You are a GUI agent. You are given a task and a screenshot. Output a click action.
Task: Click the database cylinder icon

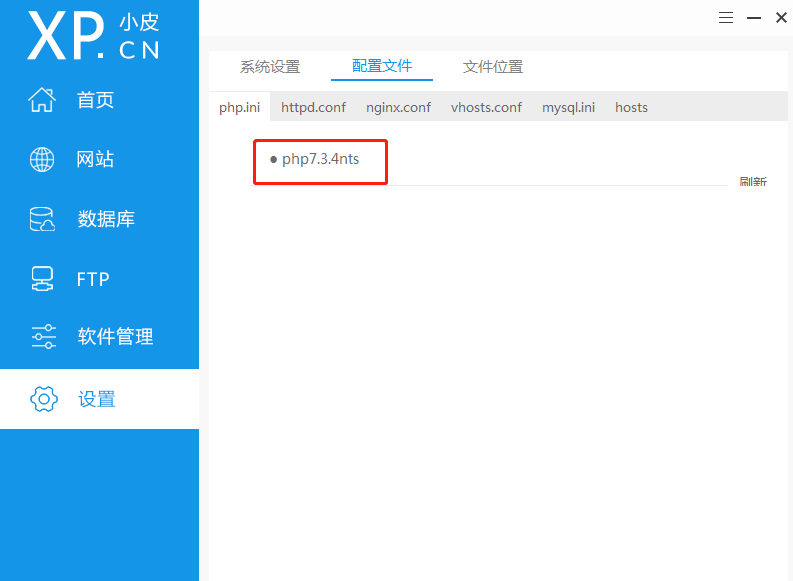(x=42, y=219)
